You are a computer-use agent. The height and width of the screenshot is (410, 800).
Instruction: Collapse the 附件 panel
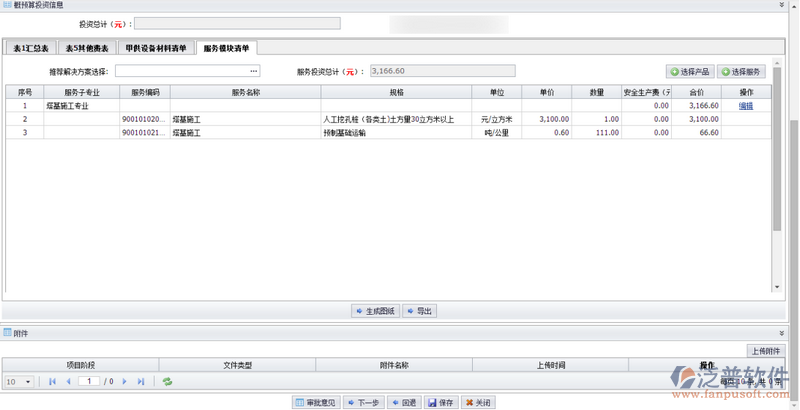point(782,333)
